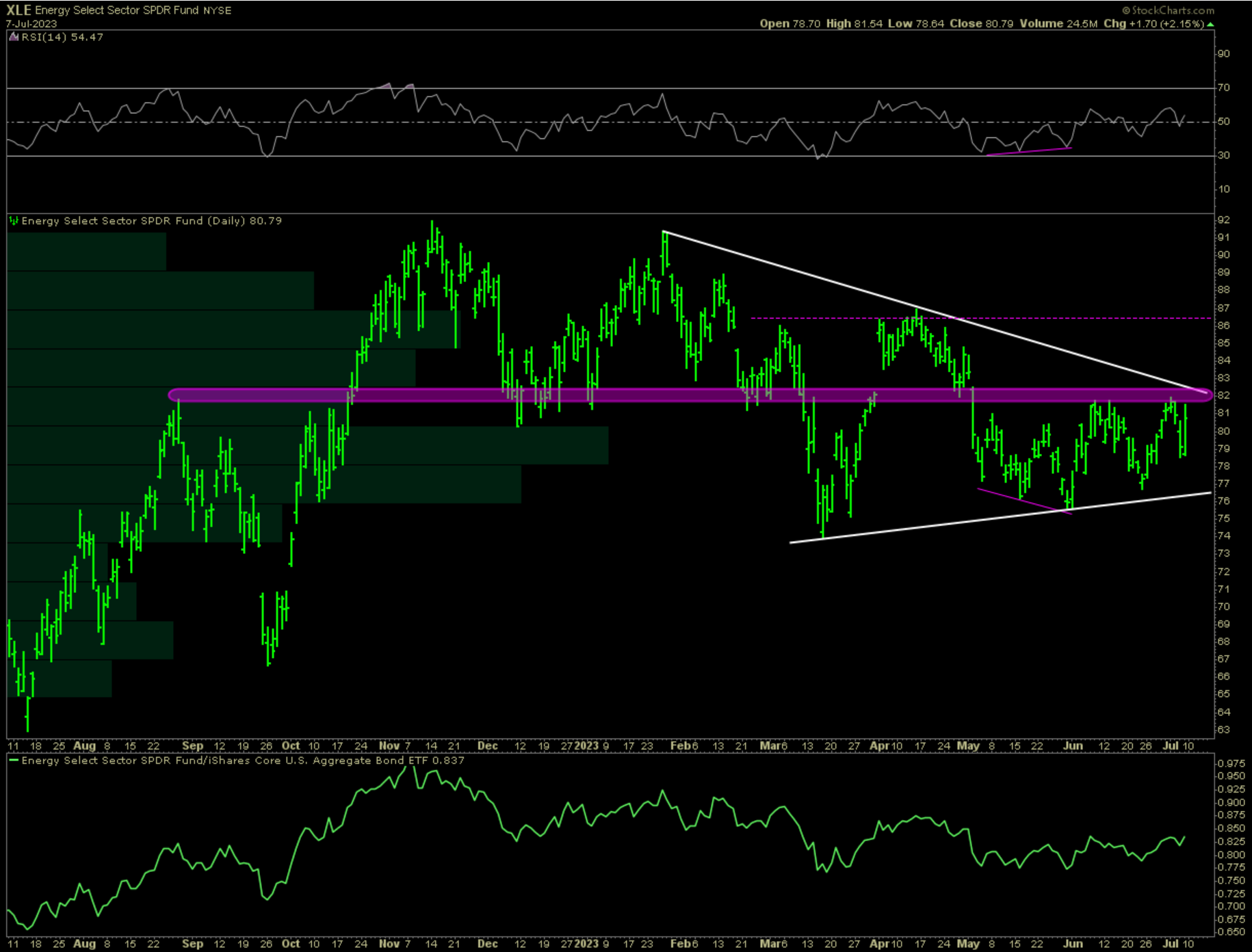Click the 2023 label on the price chart date axis
1252x952 pixels.
tap(586, 746)
